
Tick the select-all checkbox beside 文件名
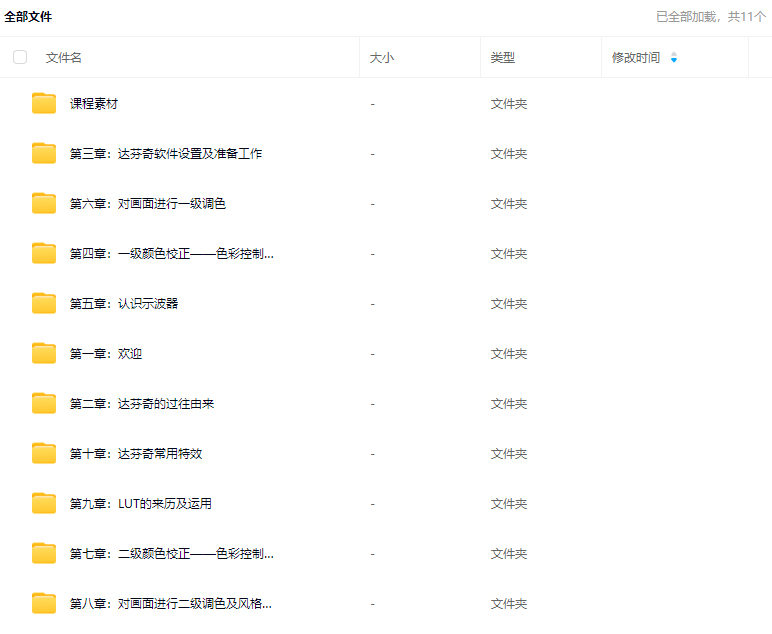(x=20, y=57)
